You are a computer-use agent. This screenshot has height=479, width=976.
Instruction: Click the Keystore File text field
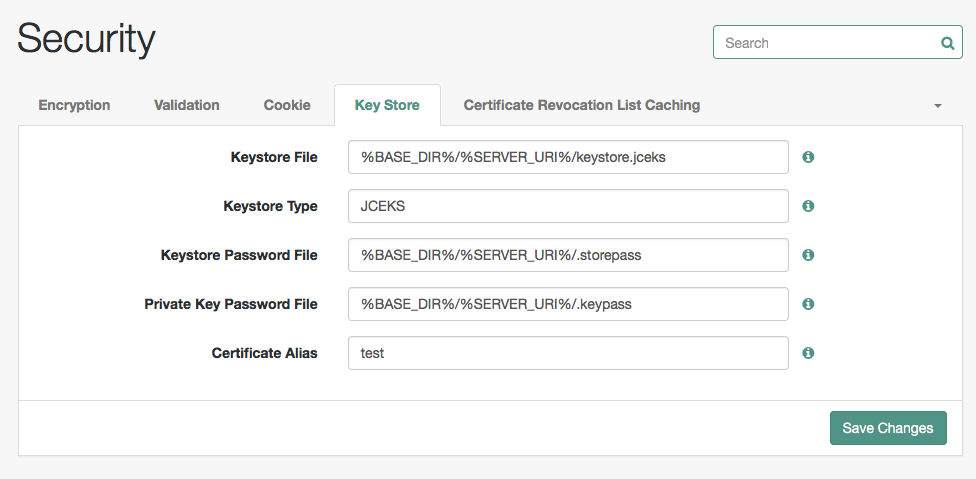coord(568,157)
